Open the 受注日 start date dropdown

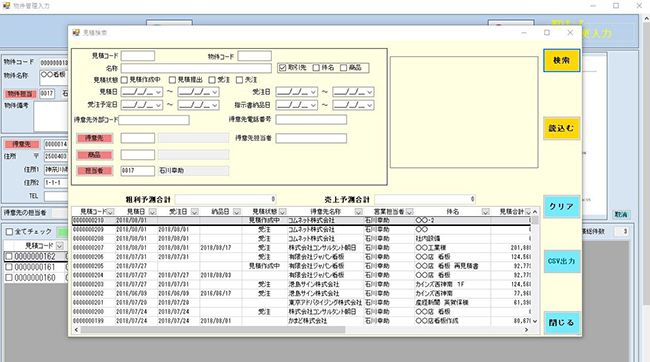point(313,92)
